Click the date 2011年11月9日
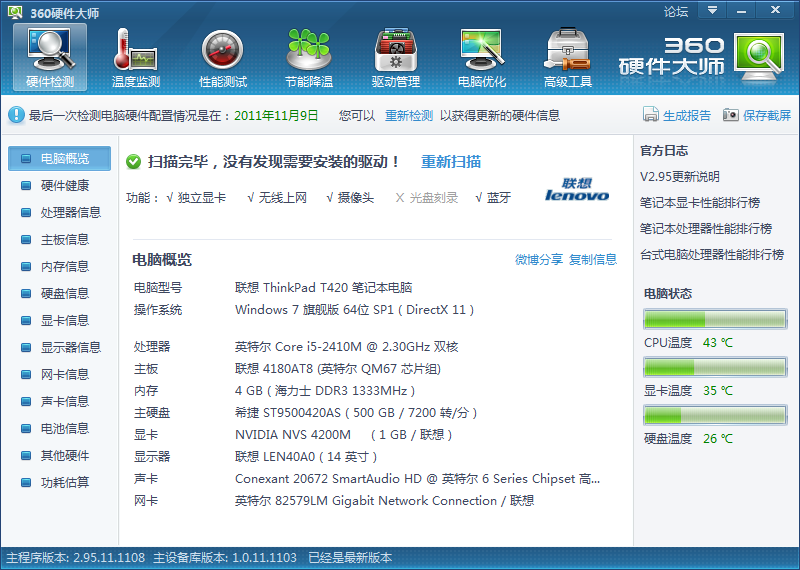 [276, 116]
